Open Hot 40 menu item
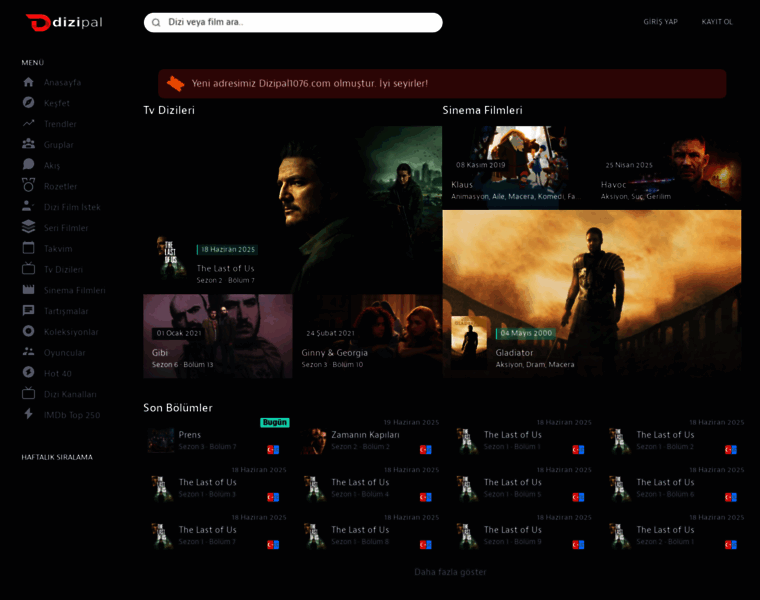The image size is (760, 600). [58, 374]
